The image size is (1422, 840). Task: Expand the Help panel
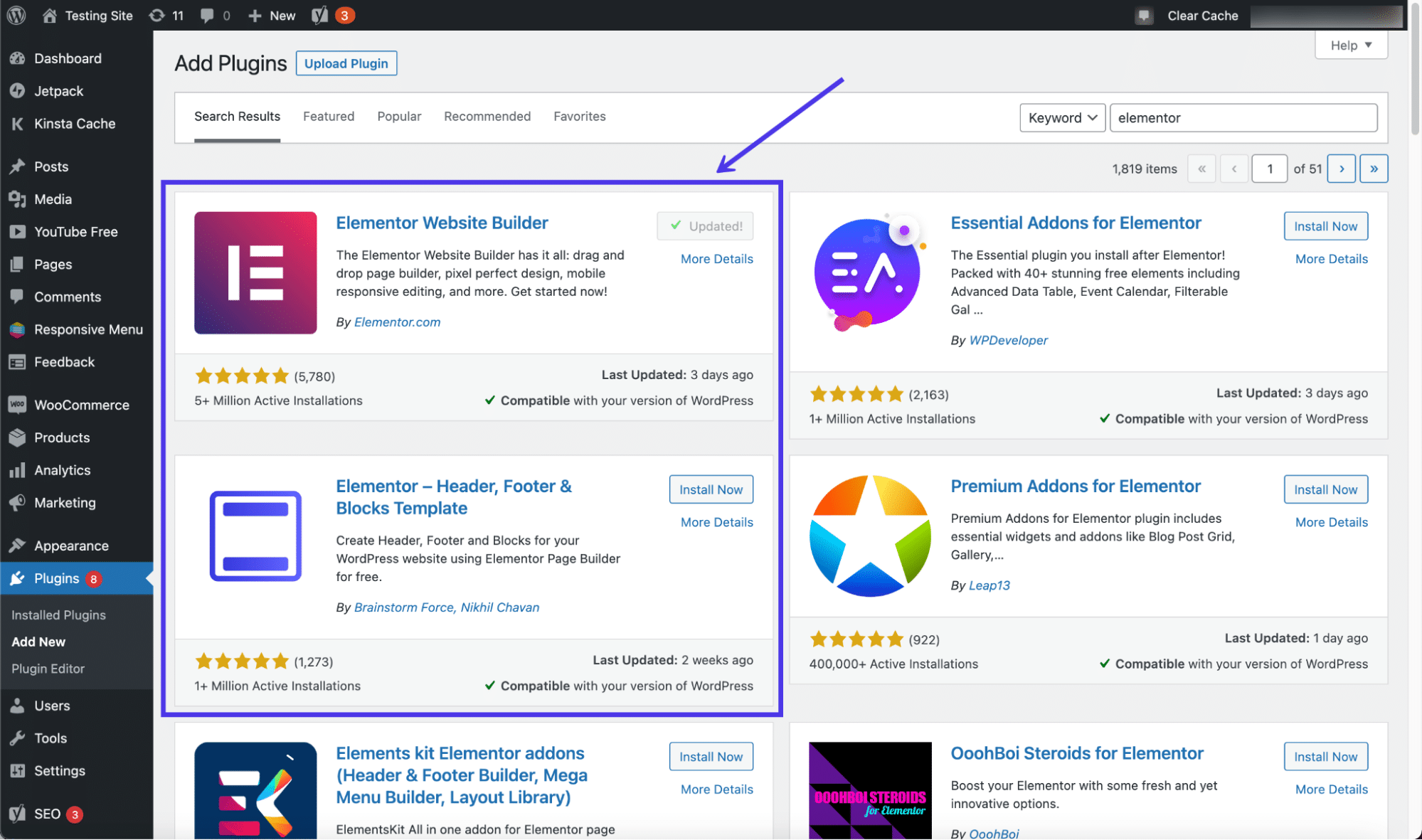(1349, 44)
